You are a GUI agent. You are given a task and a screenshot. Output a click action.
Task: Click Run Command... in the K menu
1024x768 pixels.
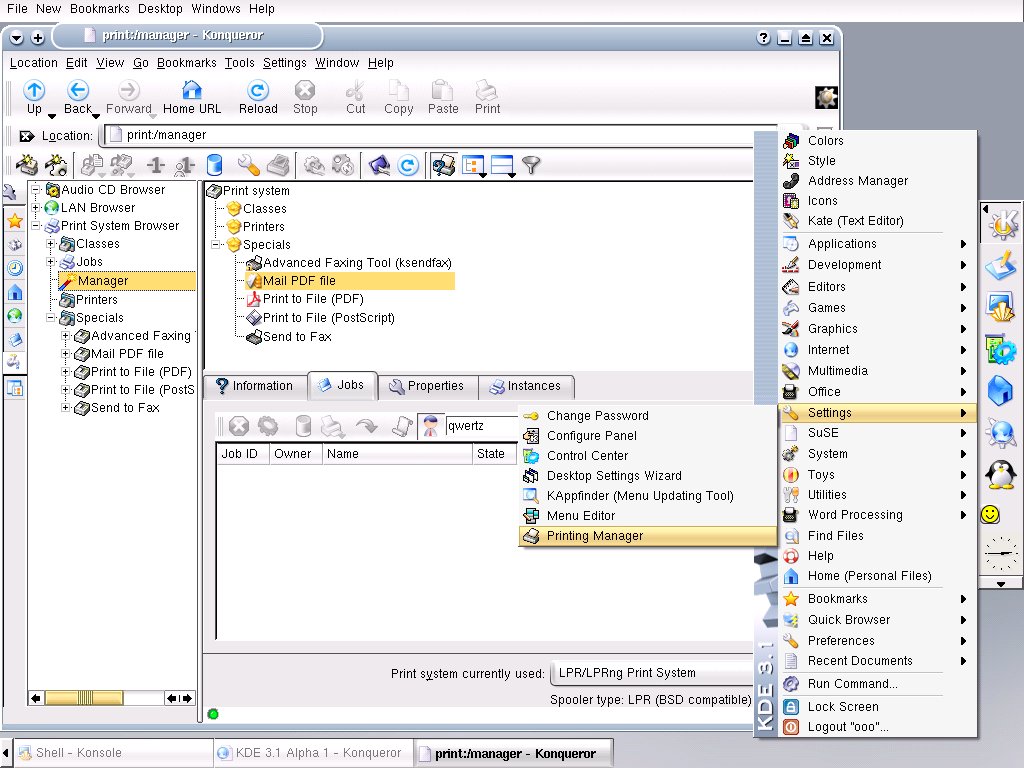[876, 684]
